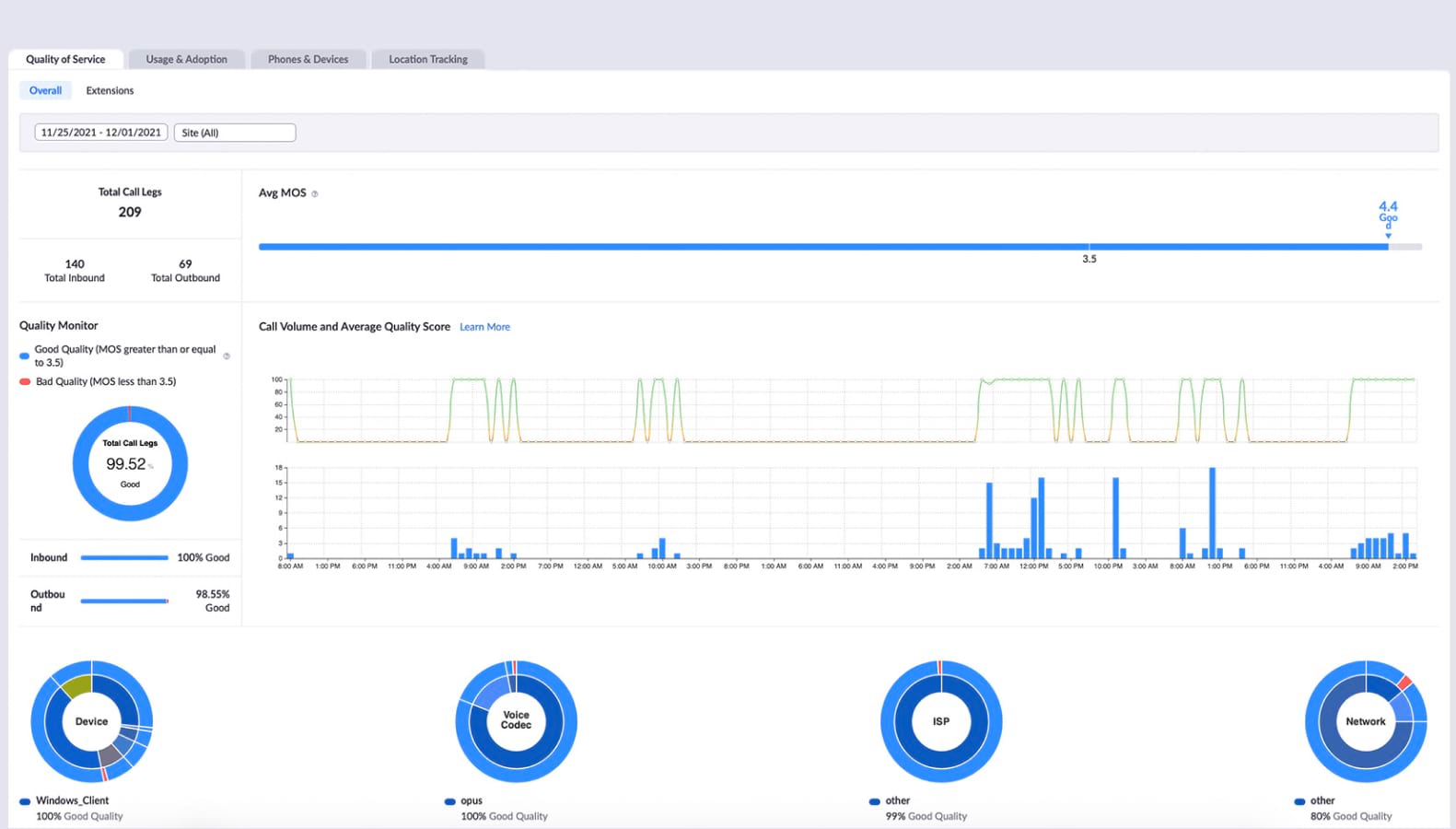Open the 11/25/2021 - 12/01/2021 date range picker

point(101,133)
